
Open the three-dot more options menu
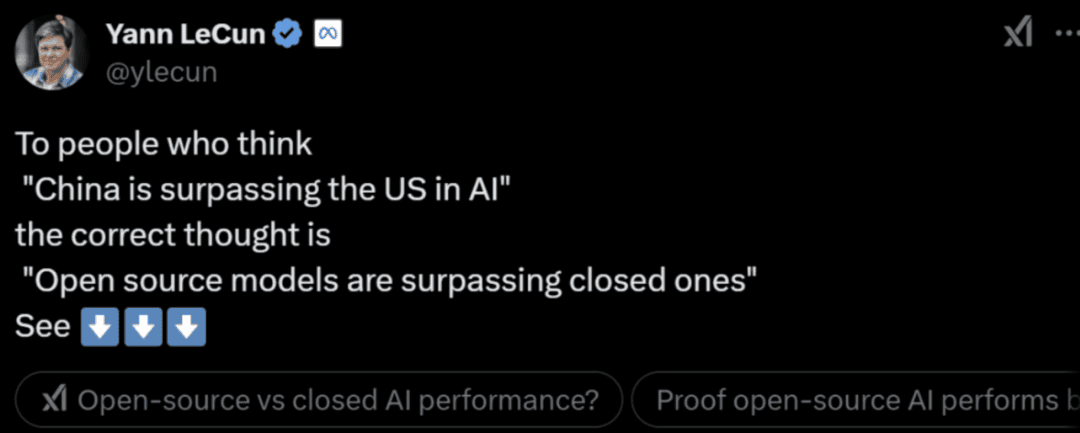pyautogui.click(x=1068, y=33)
